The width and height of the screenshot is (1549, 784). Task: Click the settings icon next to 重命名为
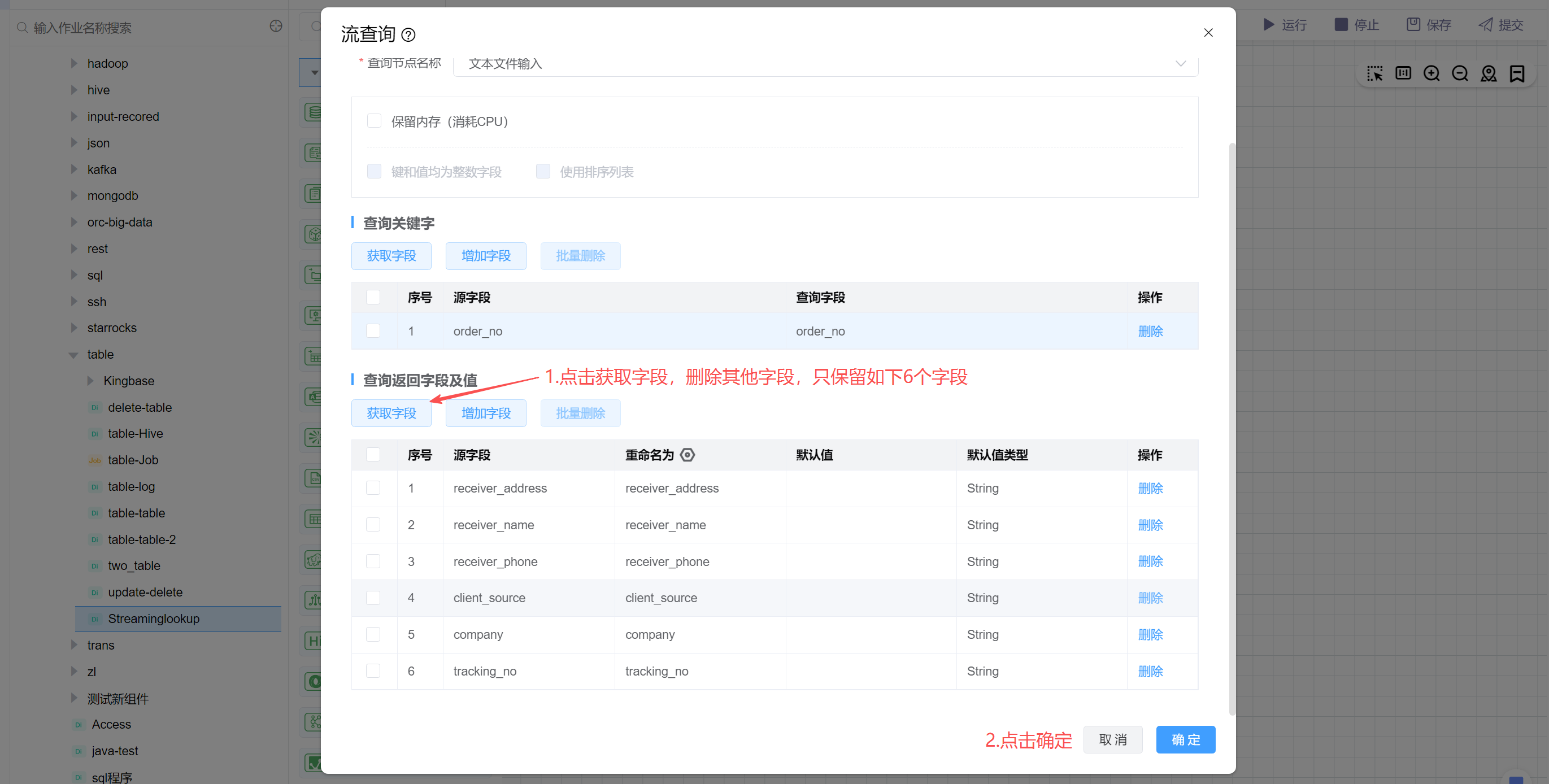688,455
